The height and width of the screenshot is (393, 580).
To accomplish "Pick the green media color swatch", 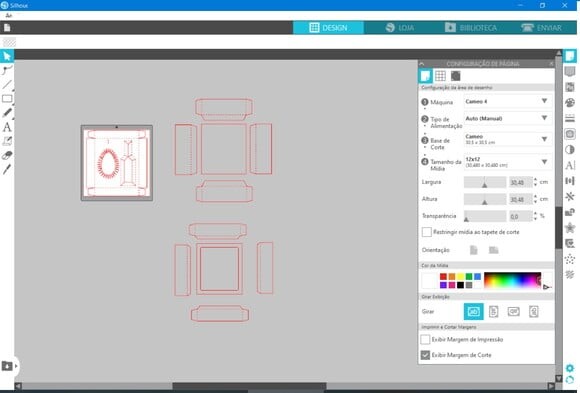I will (x=469, y=276).
